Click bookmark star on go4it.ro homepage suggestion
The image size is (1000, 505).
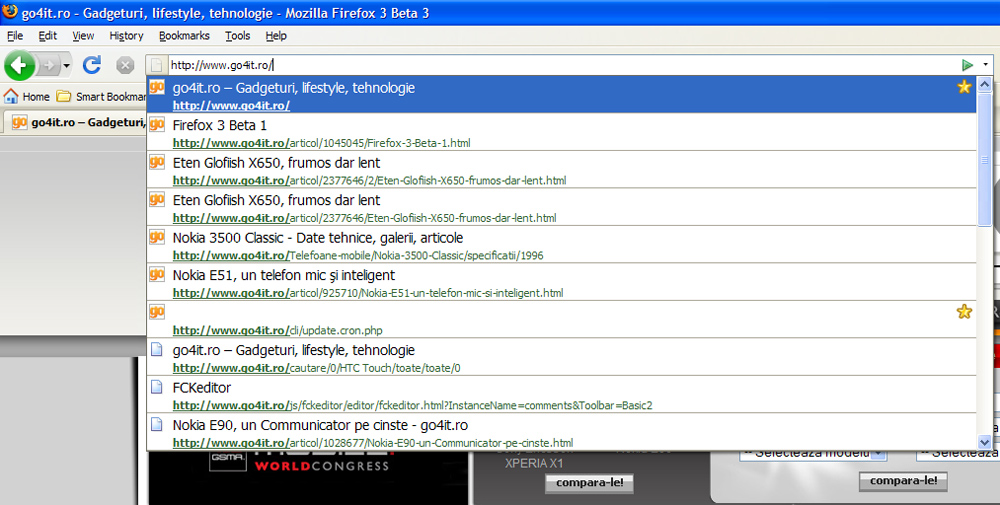click(x=964, y=87)
